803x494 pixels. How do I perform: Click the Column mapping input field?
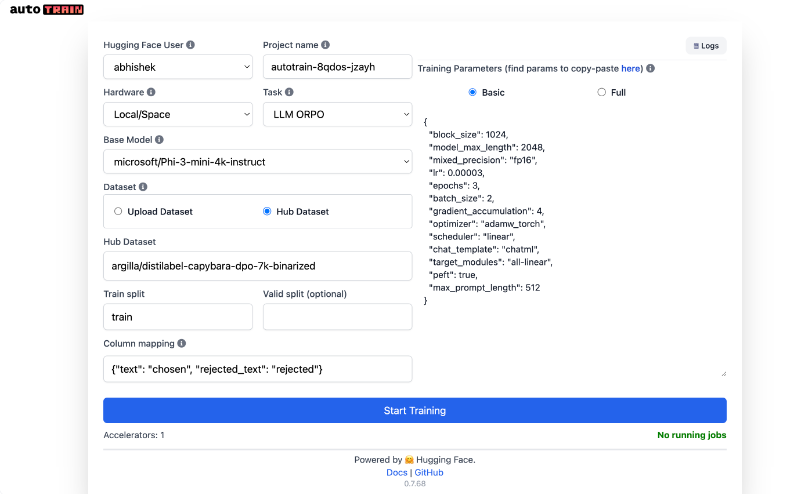(x=258, y=369)
